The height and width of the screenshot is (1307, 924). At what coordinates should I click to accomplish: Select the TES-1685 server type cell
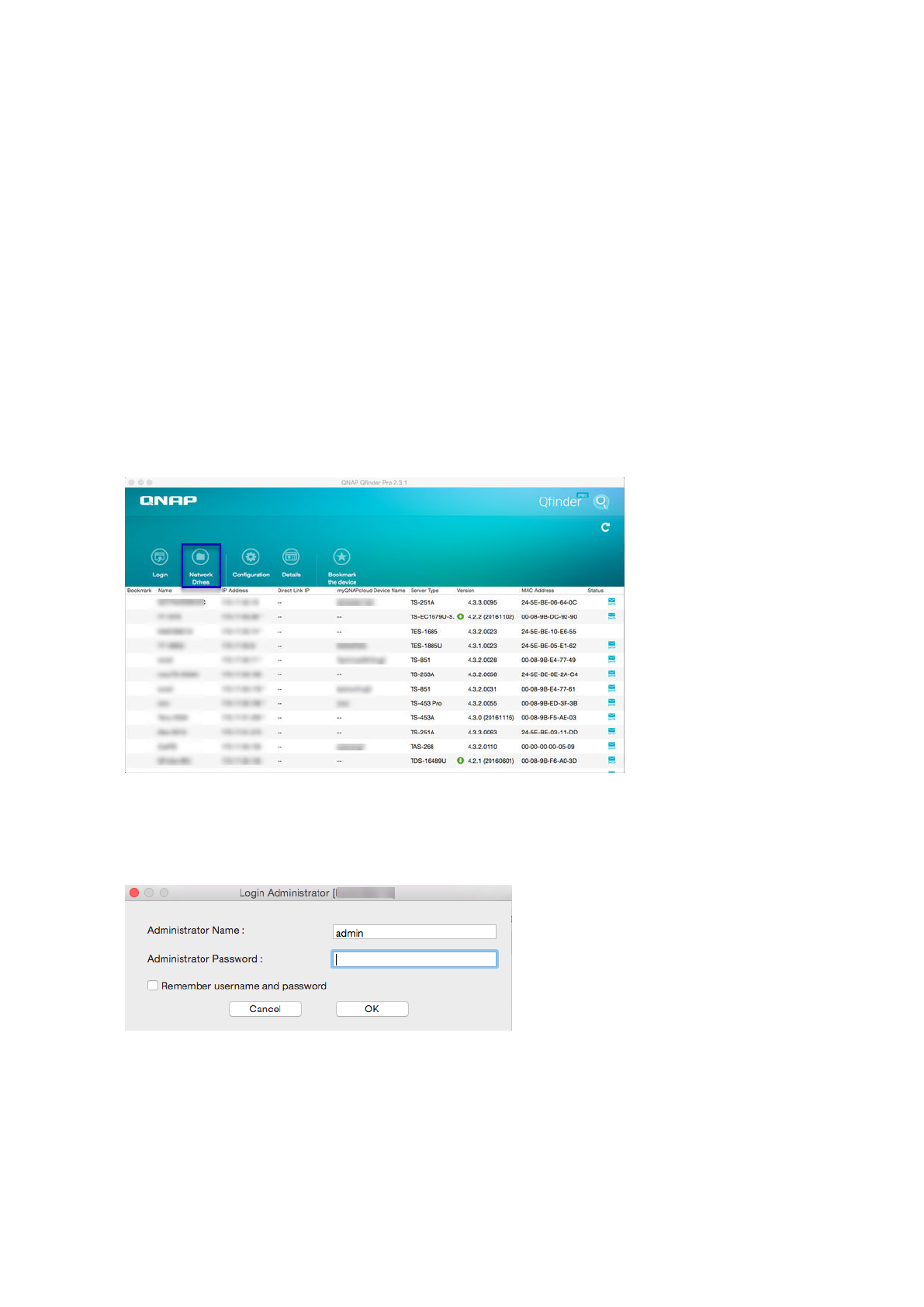point(424,632)
